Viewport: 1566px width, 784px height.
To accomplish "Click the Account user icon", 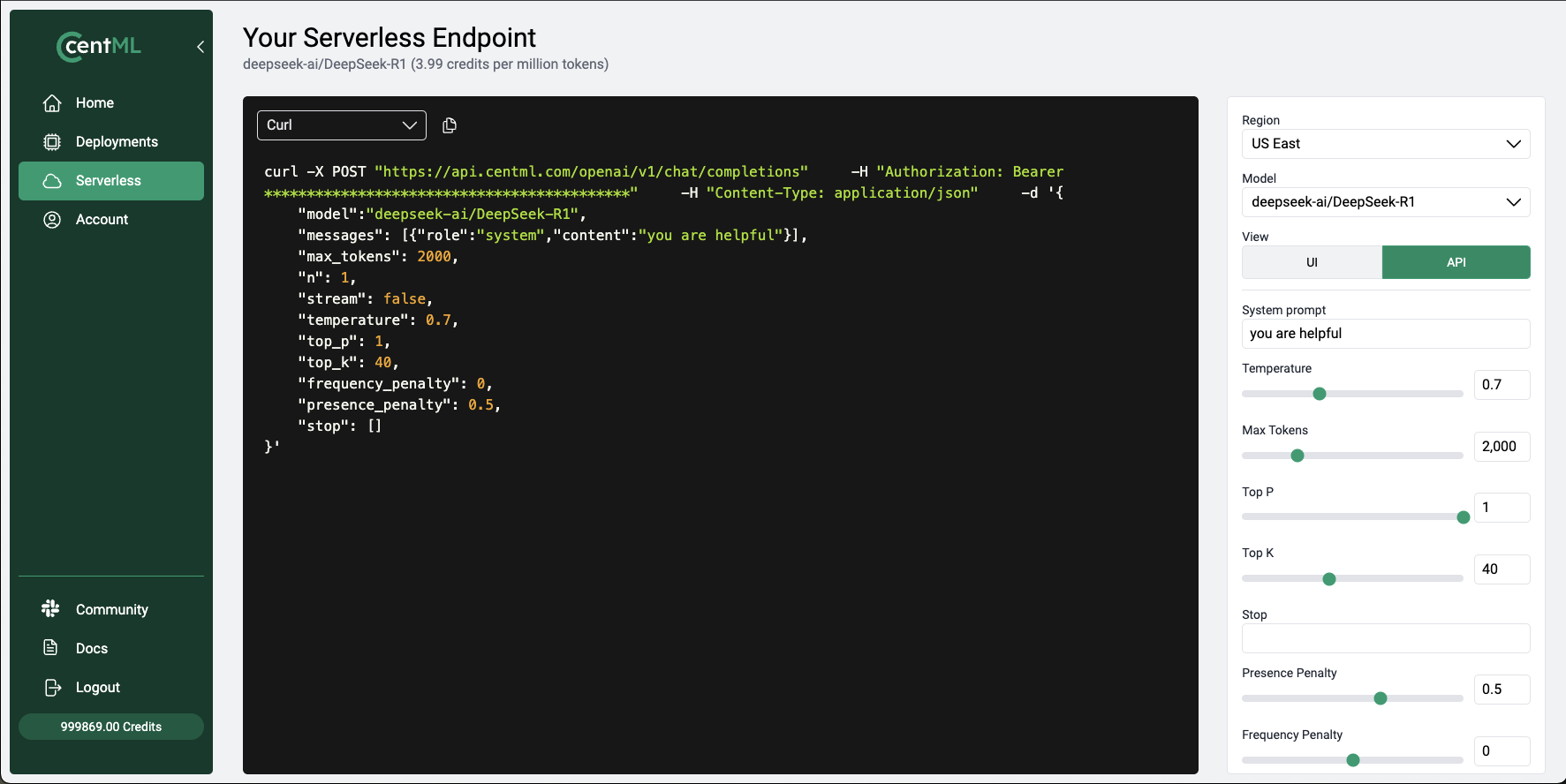I will click(x=52, y=220).
